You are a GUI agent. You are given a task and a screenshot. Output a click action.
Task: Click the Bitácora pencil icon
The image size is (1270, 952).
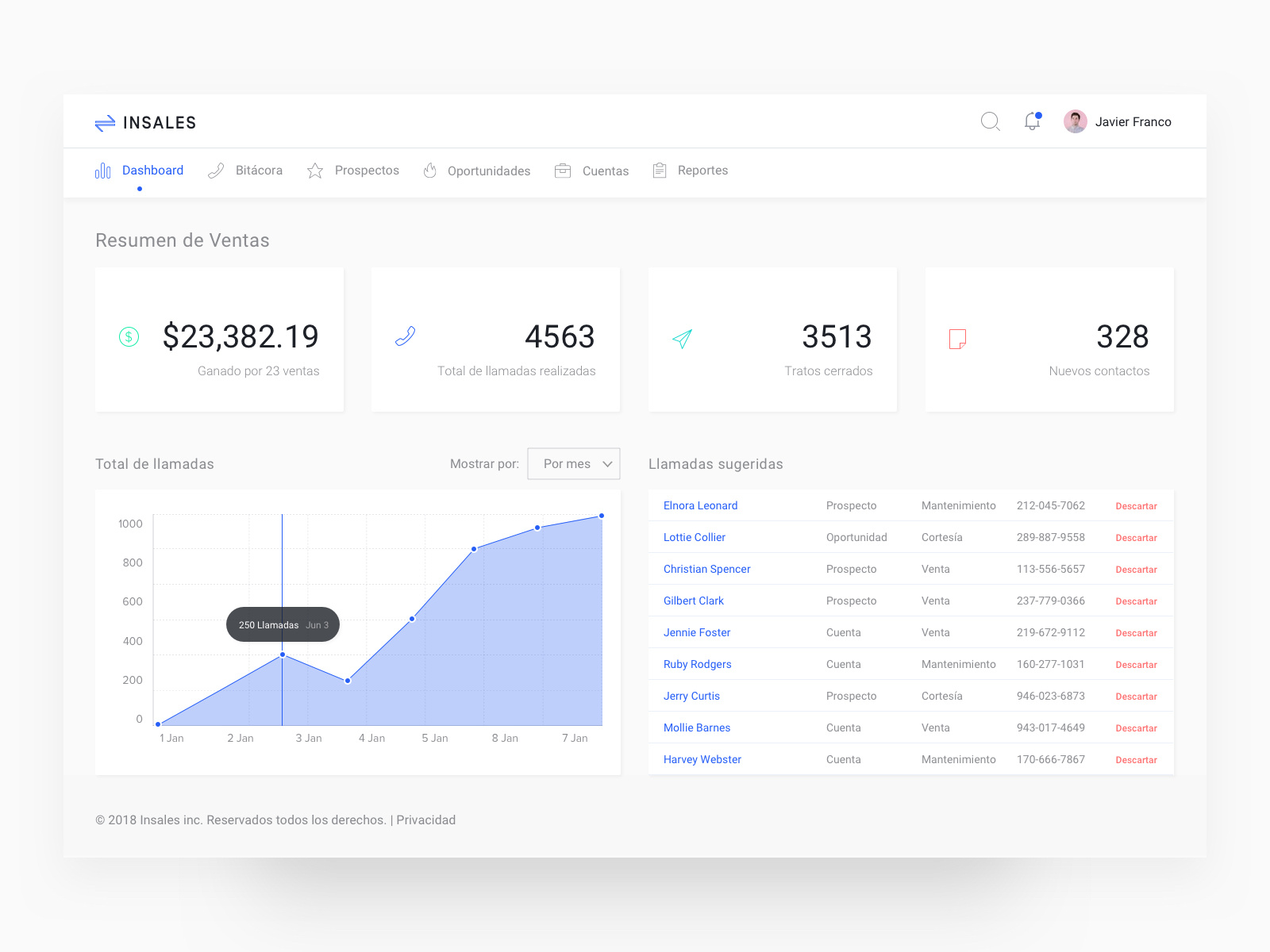coord(215,170)
